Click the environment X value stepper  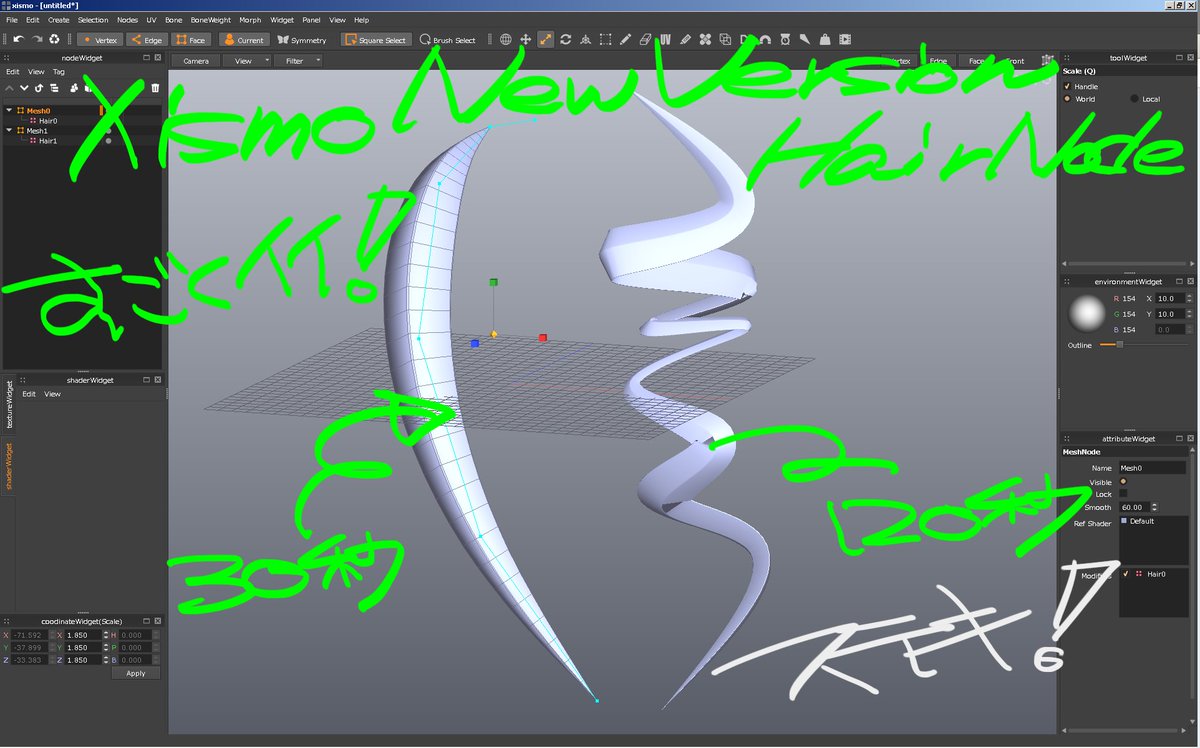pos(1188,299)
